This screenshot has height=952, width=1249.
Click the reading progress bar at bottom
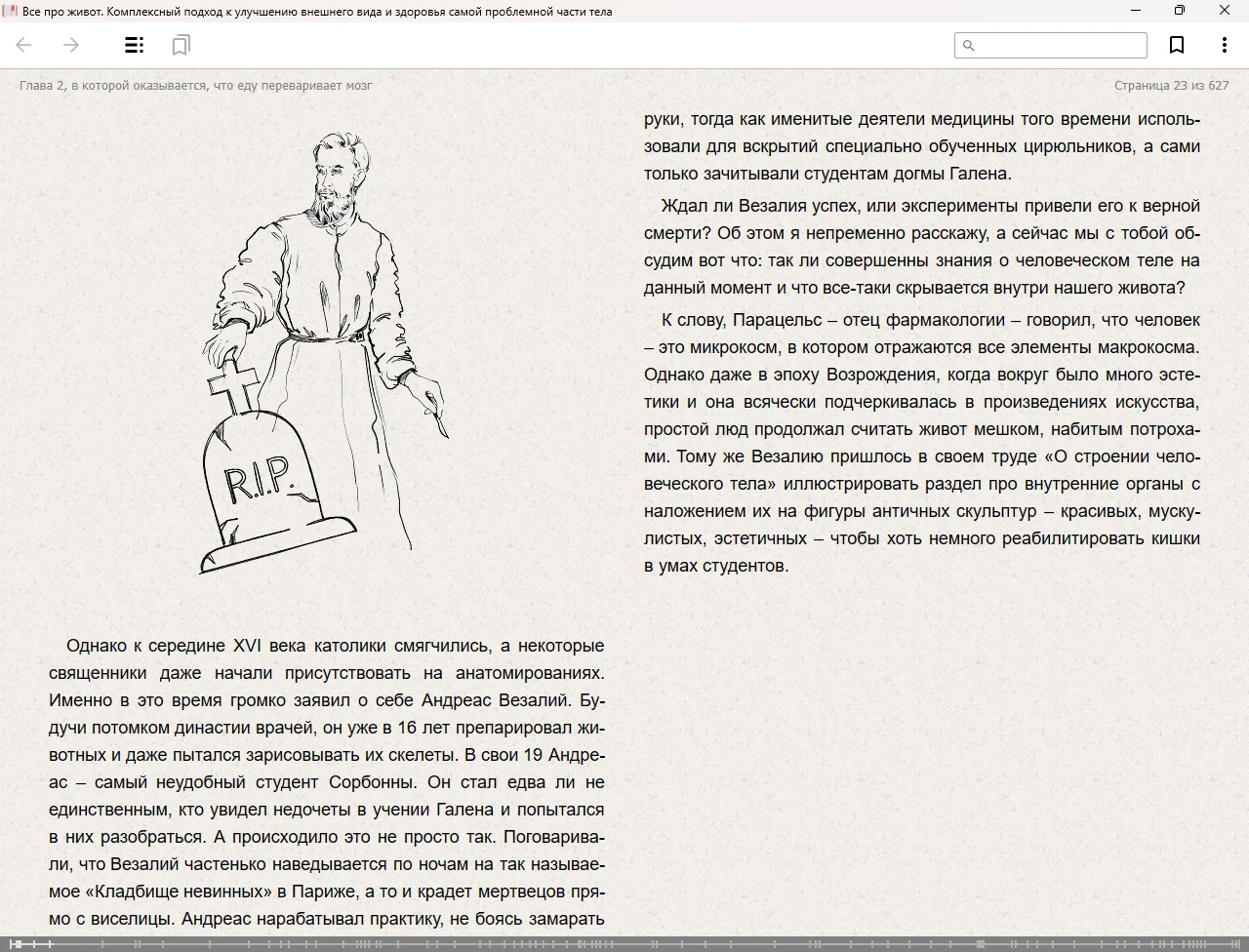click(x=624, y=943)
